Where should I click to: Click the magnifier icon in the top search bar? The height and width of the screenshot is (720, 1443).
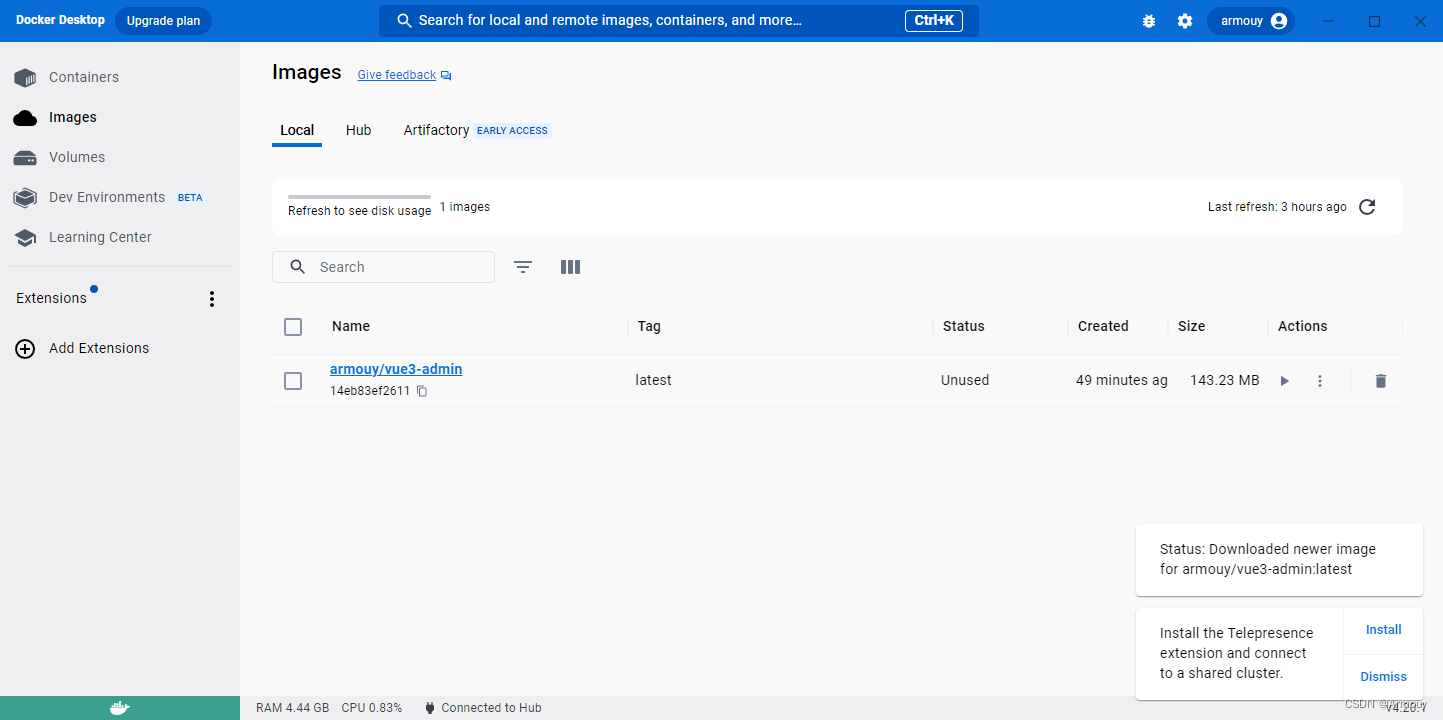[x=405, y=20]
